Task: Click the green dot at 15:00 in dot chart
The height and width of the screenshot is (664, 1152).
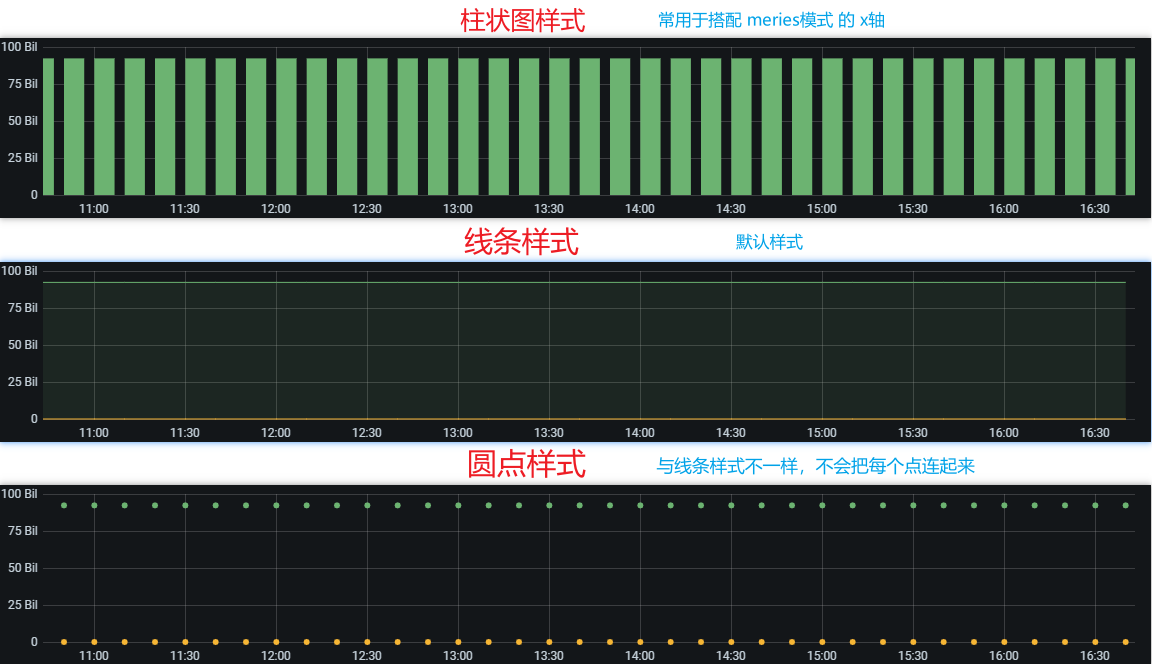Action: [x=822, y=505]
